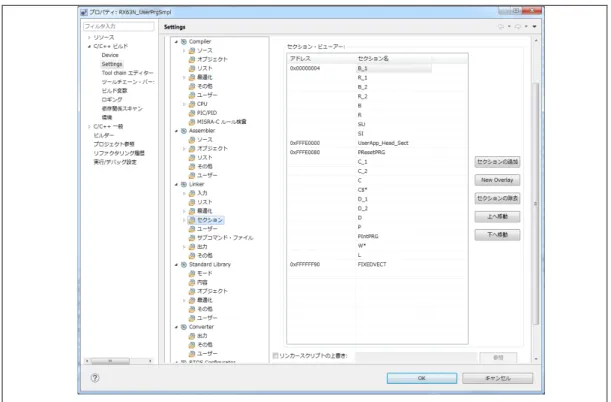
Task: Open the 実行/デバッグ設定 page
Action: point(115,162)
